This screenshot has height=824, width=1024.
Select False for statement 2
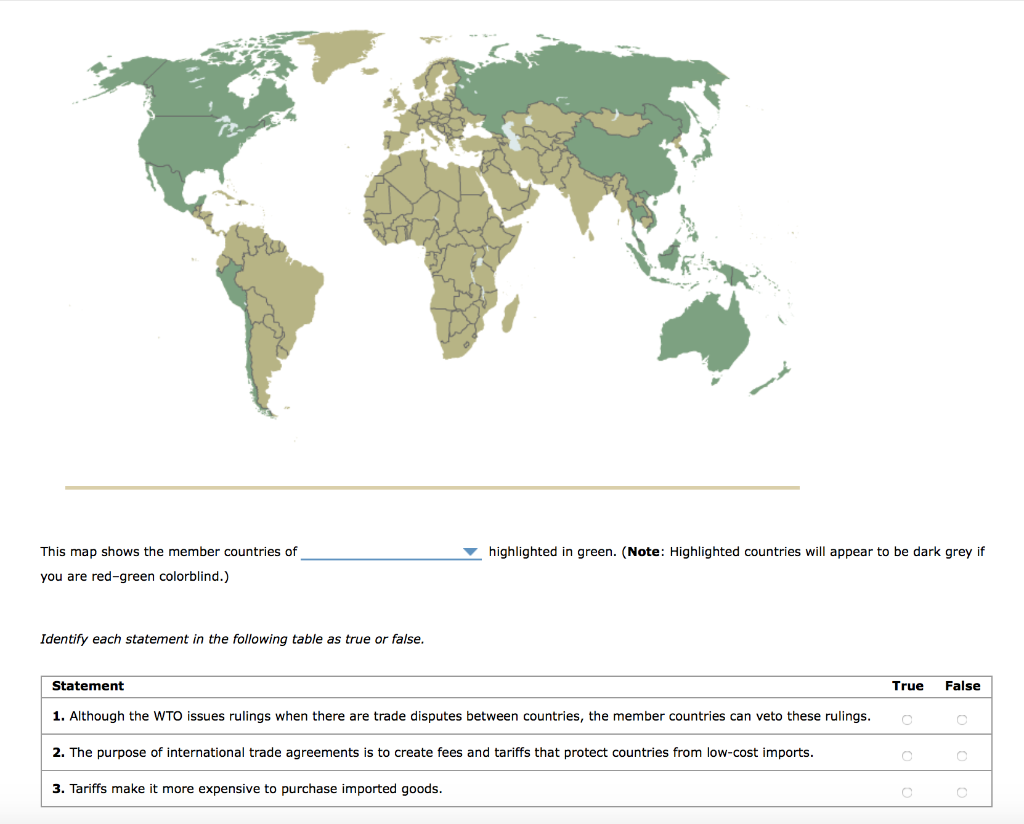point(961,756)
